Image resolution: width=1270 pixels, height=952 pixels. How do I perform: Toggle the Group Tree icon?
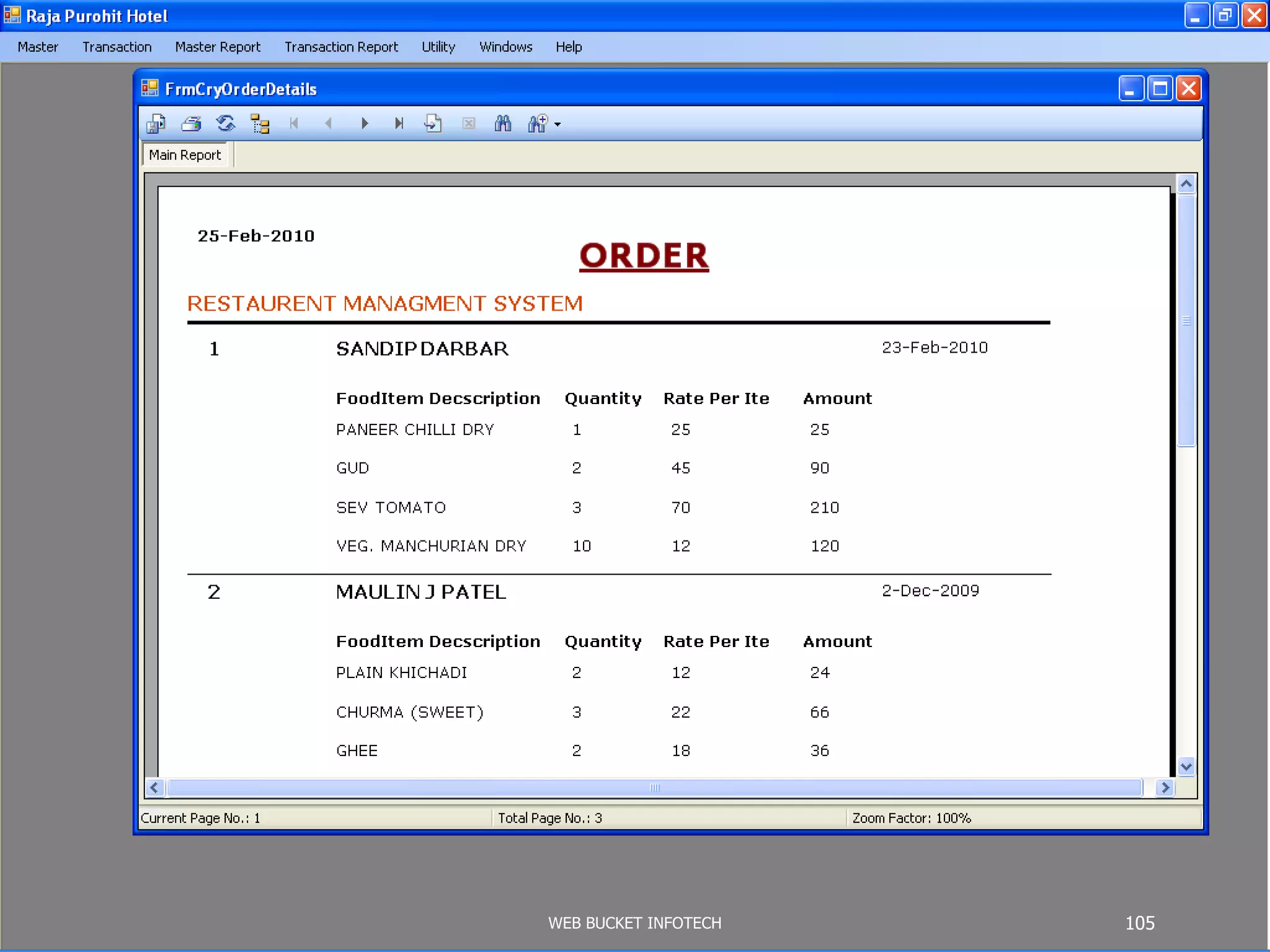pos(260,124)
